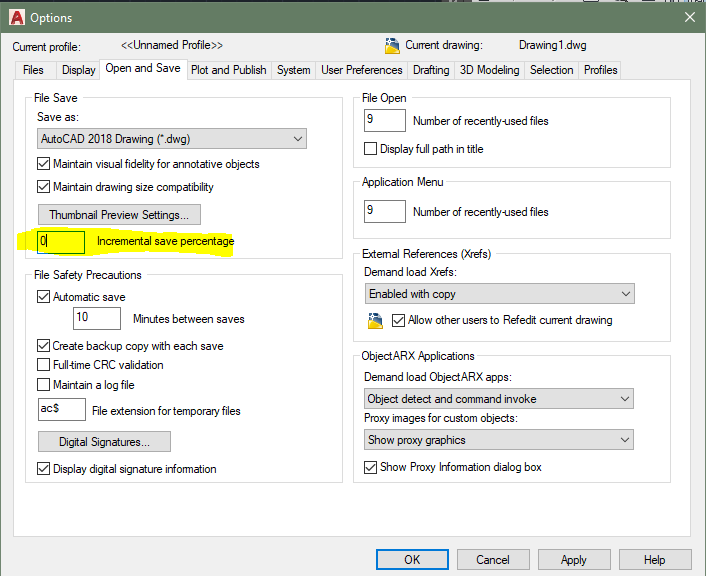Open Help for Options dialog
The width and height of the screenshot is (706, 576).
pos(655,560)
